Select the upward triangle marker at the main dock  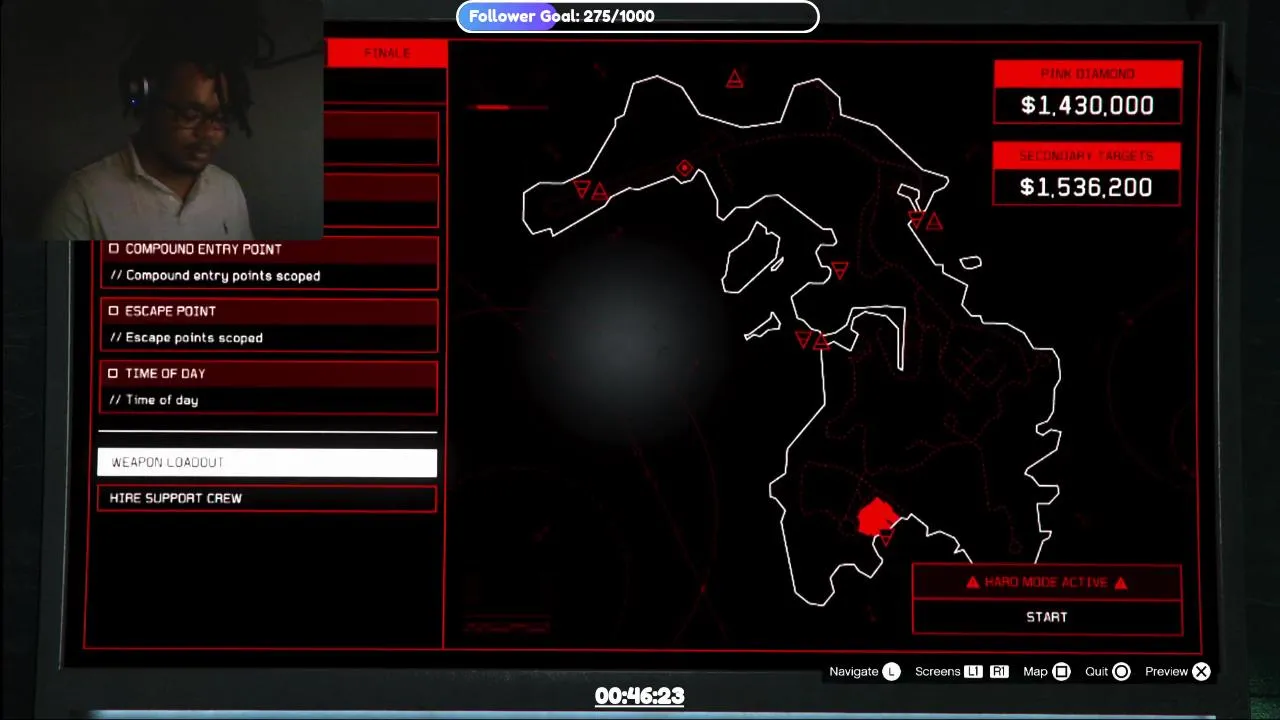pyautogui.click(x=821, y=342)
